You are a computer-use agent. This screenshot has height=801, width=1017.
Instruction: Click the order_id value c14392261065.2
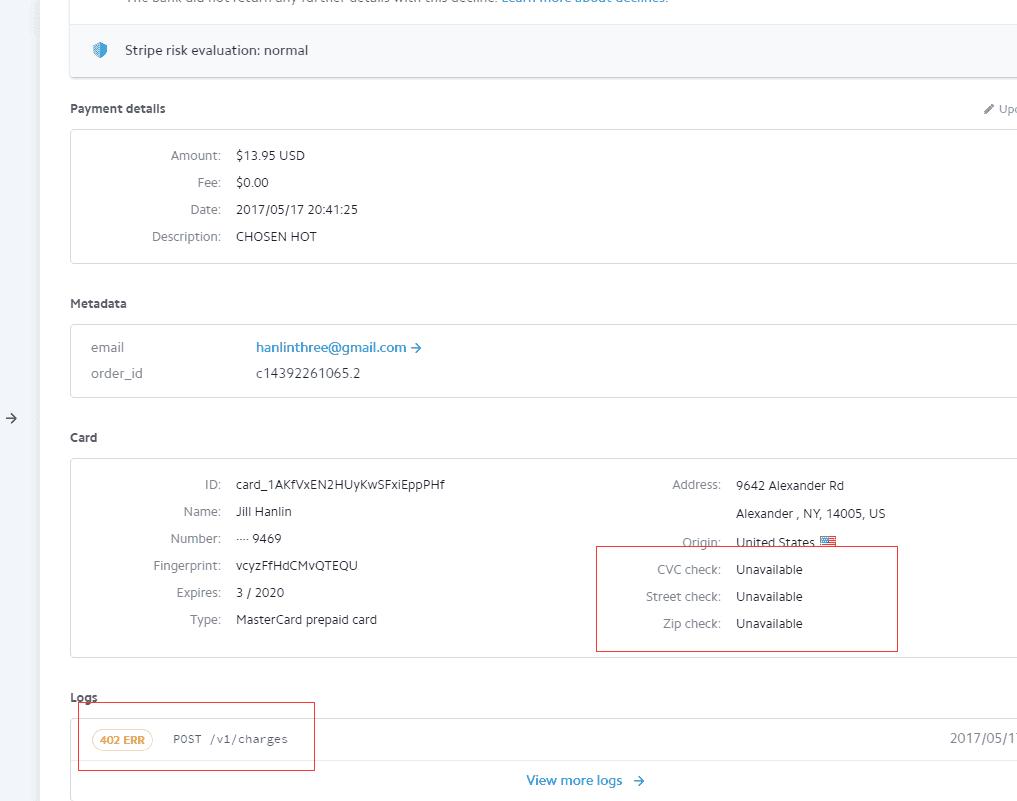click(x=308, y=374)
